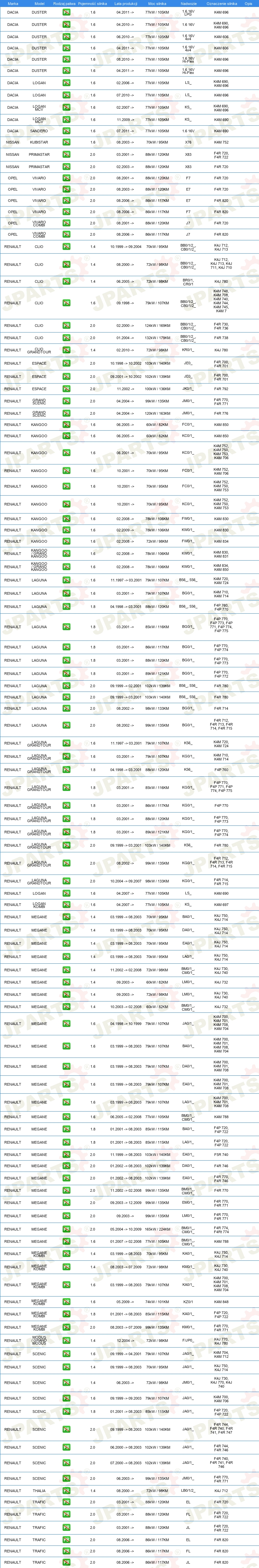Screen dimensions: 259x1568
Task: Select the THALIA model cell
Action: tap(39, 1491)
